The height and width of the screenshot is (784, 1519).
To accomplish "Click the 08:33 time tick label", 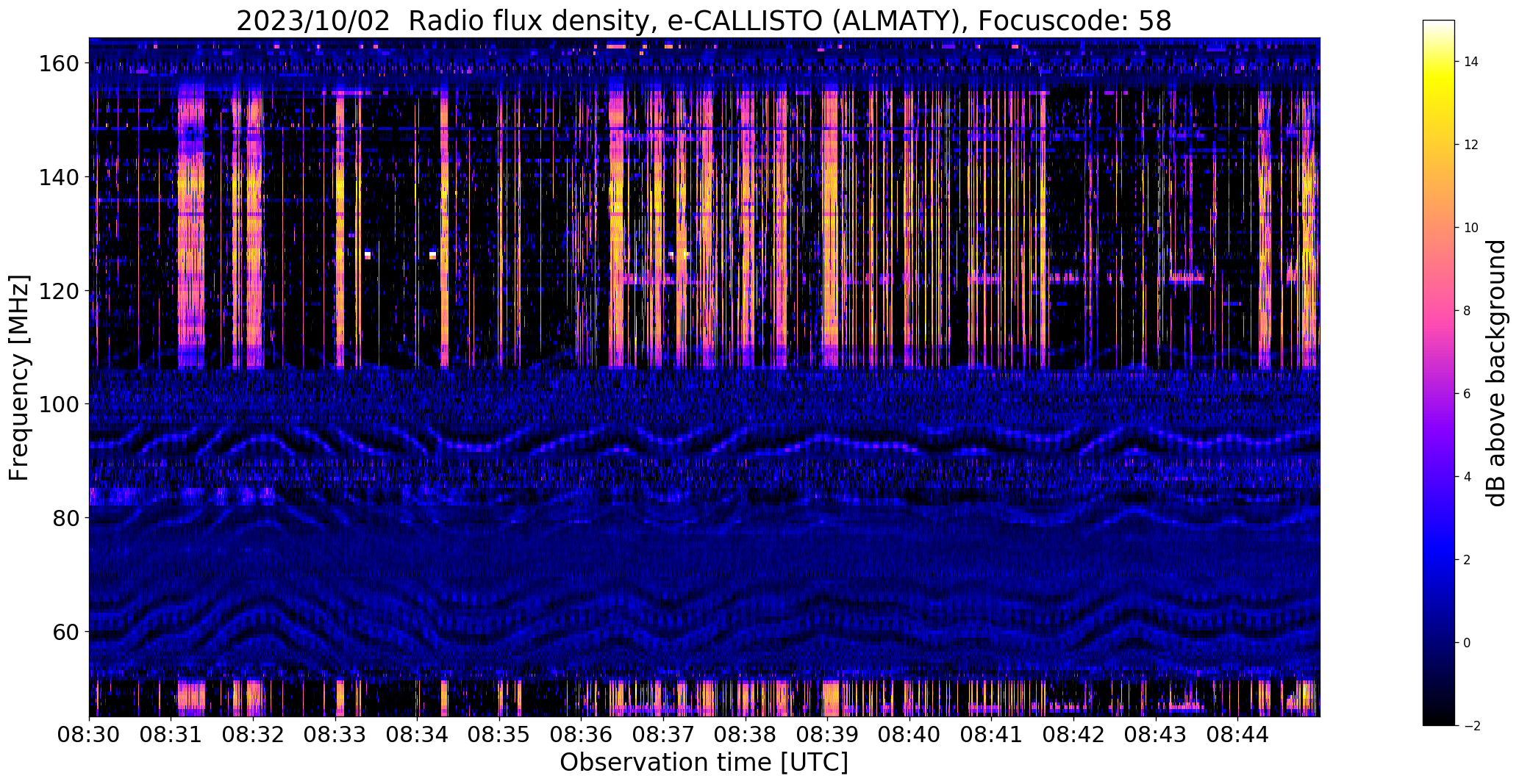I will pos(335,735).
